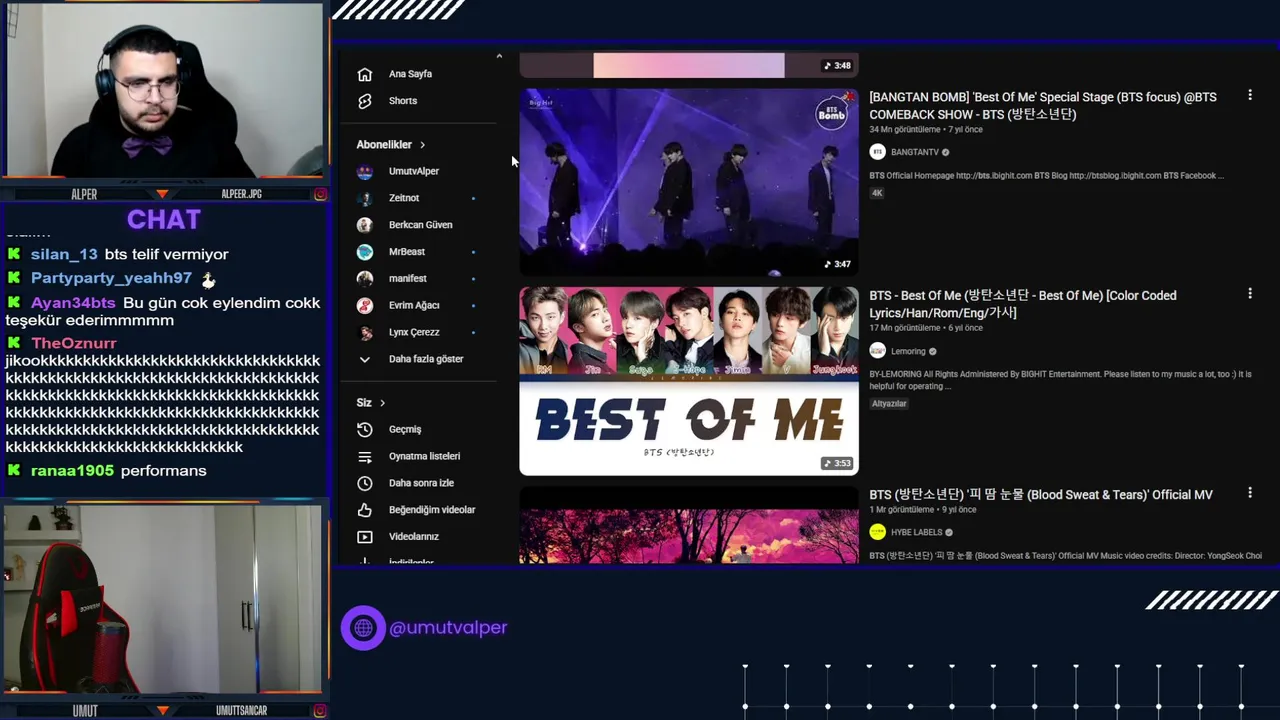Open Evrim Ağacı channel avatar
The image size is (1280, 720).
tap(365, 305)
